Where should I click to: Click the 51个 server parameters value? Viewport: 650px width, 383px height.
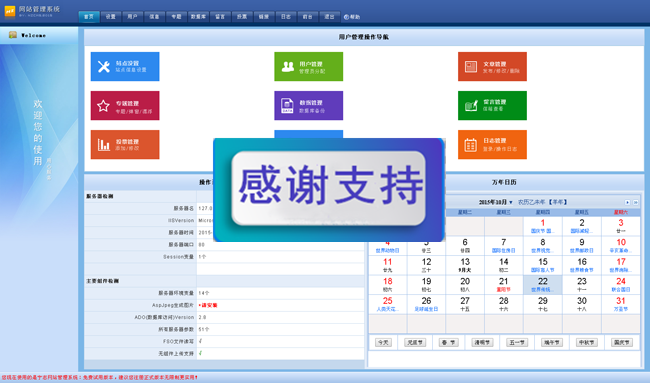tap(204, 330)
